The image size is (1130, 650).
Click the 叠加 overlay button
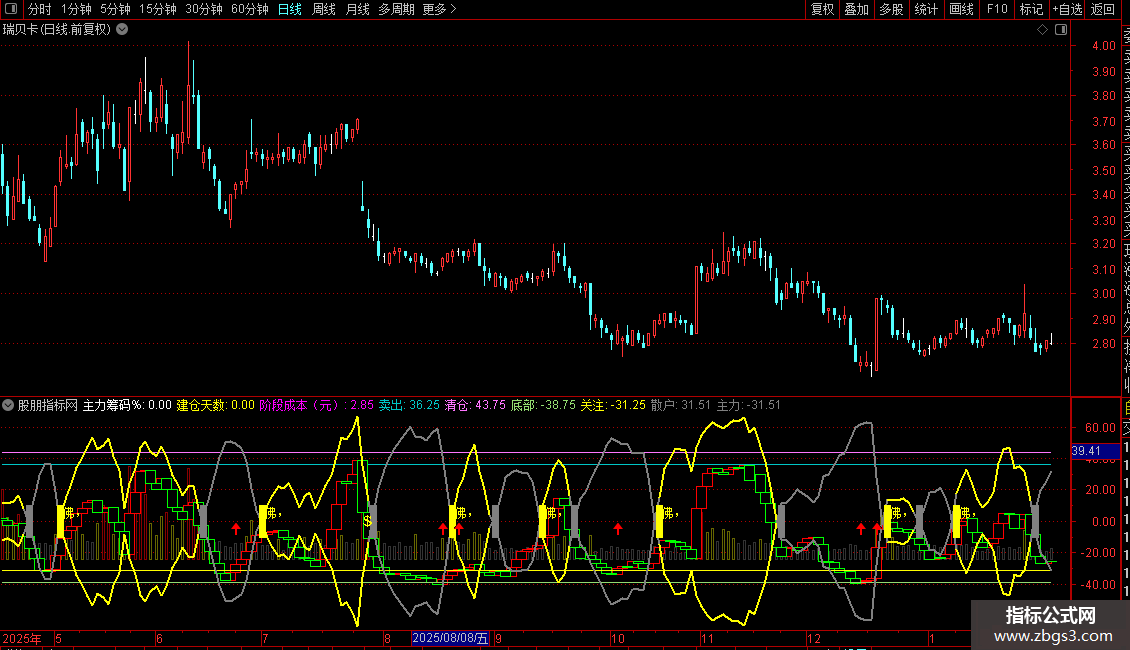[856, 9]
